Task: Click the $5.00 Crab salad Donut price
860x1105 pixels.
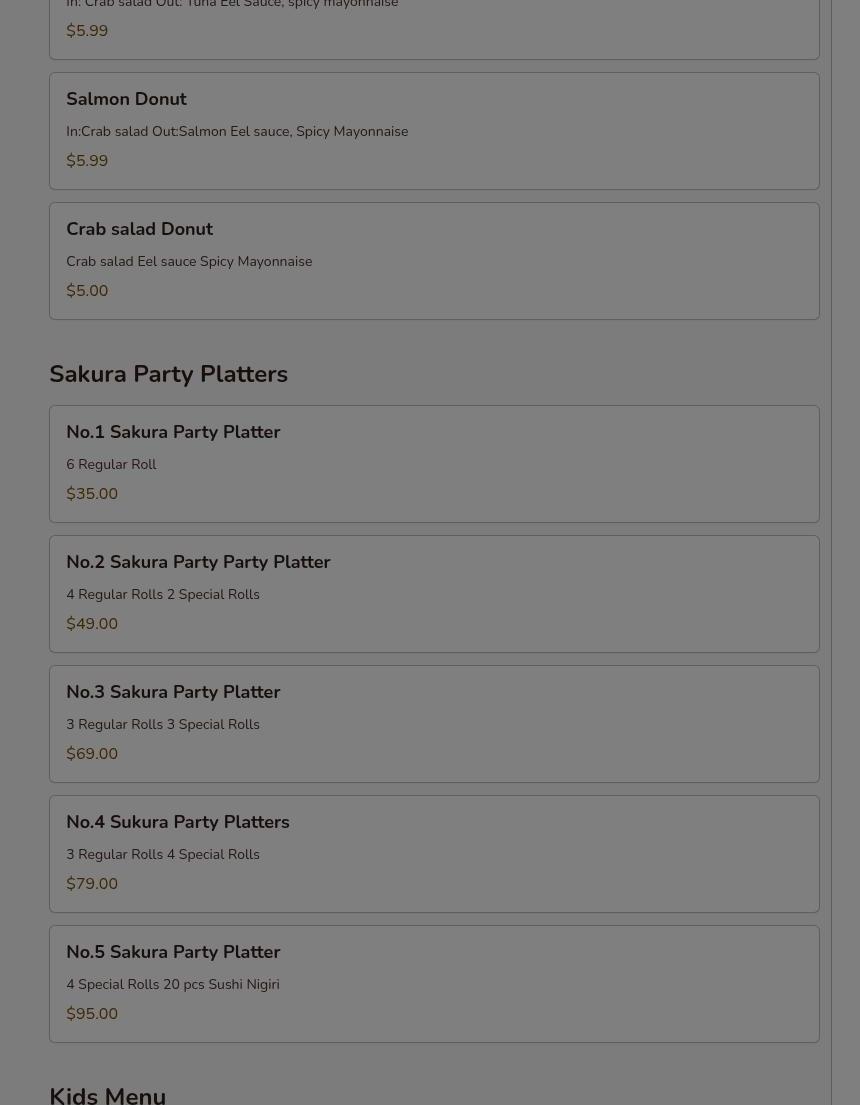Action: (87, 290)
